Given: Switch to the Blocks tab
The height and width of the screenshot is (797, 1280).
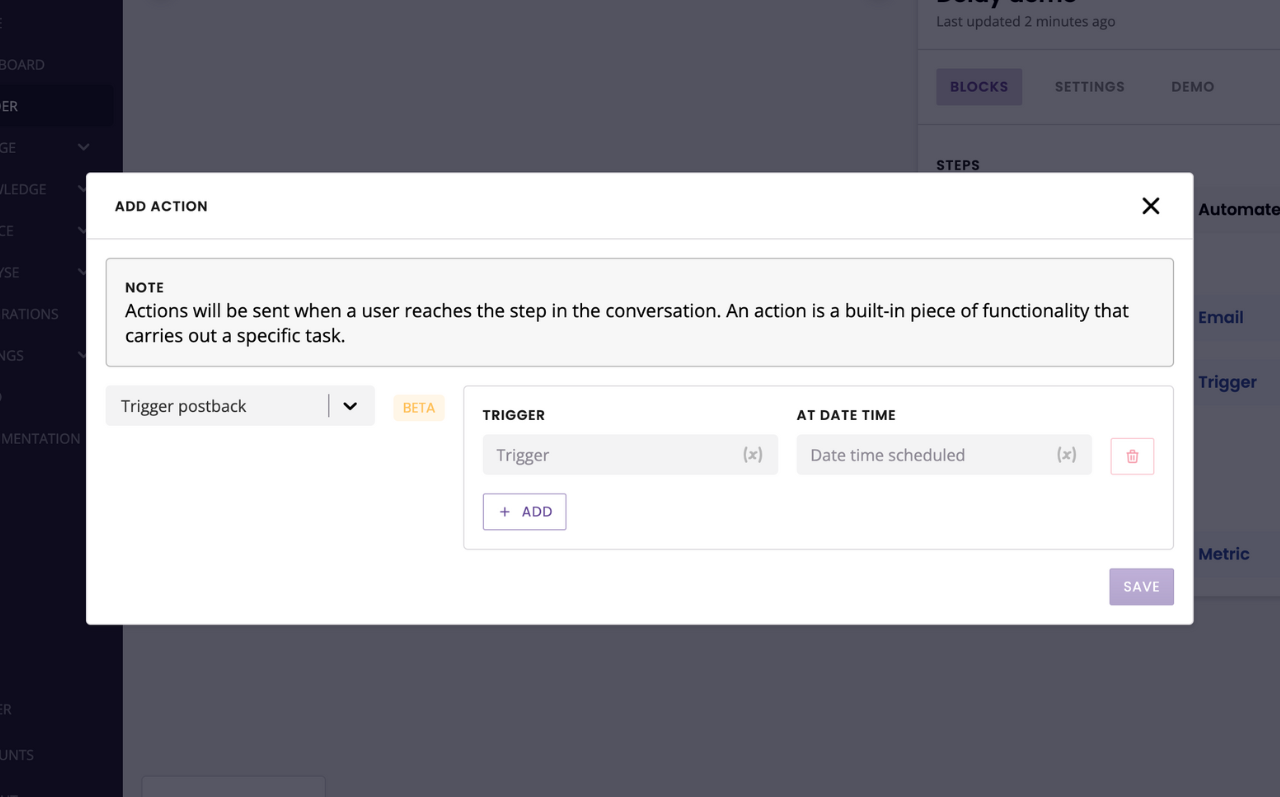Looking at the screenshot, I should pos(979,87).
